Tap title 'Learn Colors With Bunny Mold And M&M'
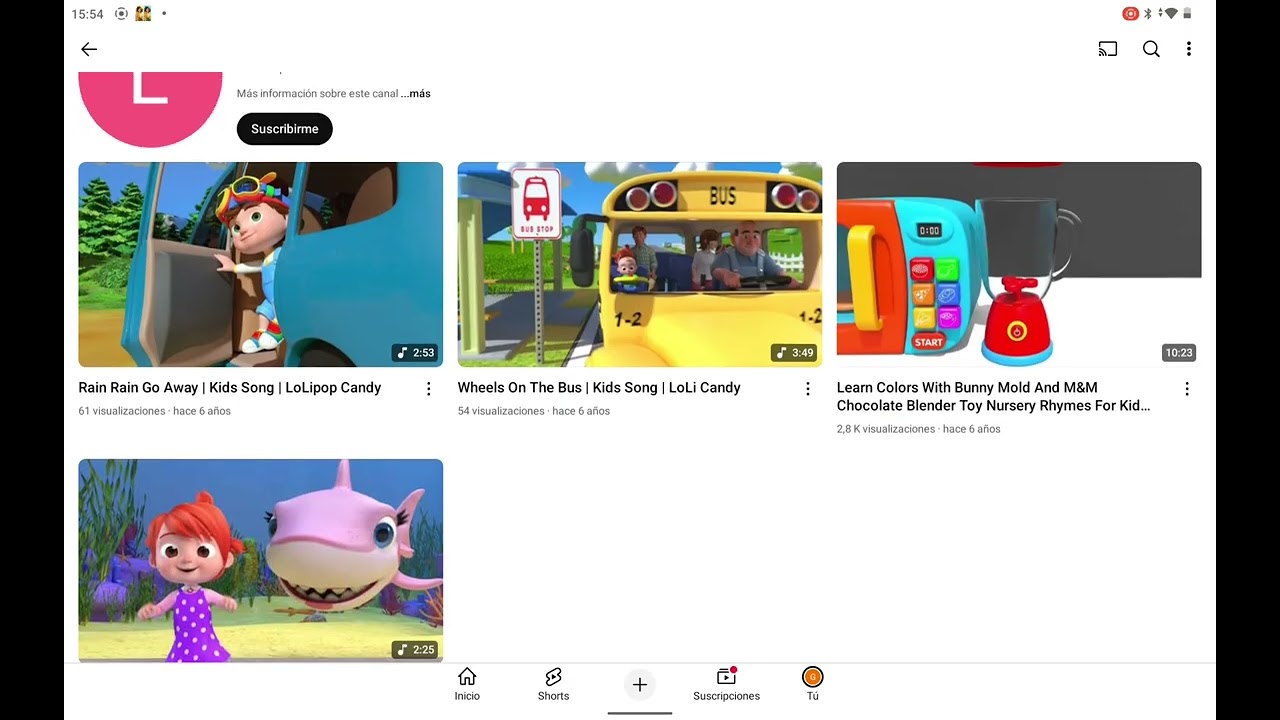This screenshot has height=720, width=1280. tap(967, 388)
